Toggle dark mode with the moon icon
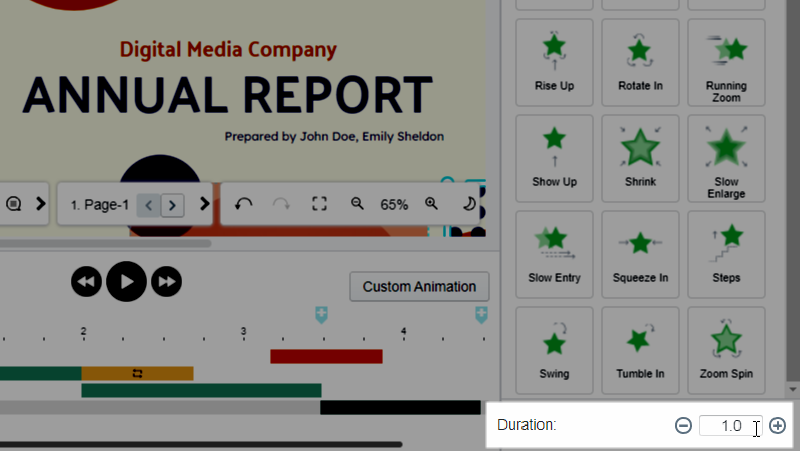The width and height of the screenshot is (800, 451). [x=468, y=204]
